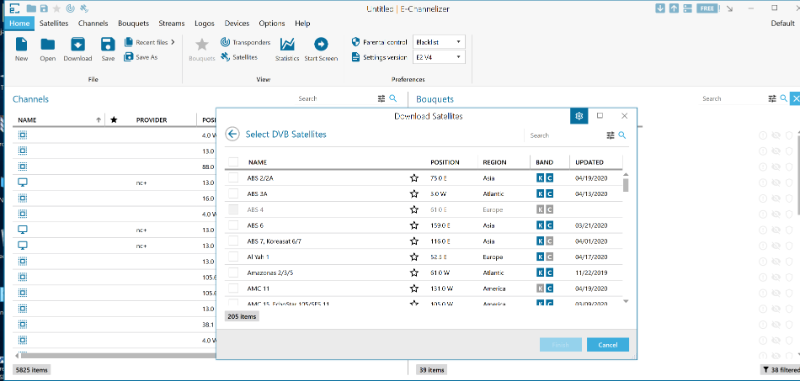The height and width of the screenshot is (381, 800).
Task: Click the FREE license badge
Action: (707, 8)
